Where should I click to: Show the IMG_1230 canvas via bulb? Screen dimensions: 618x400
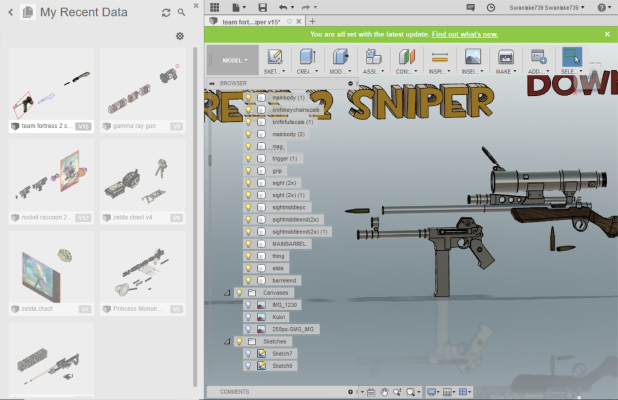point(248,305)
